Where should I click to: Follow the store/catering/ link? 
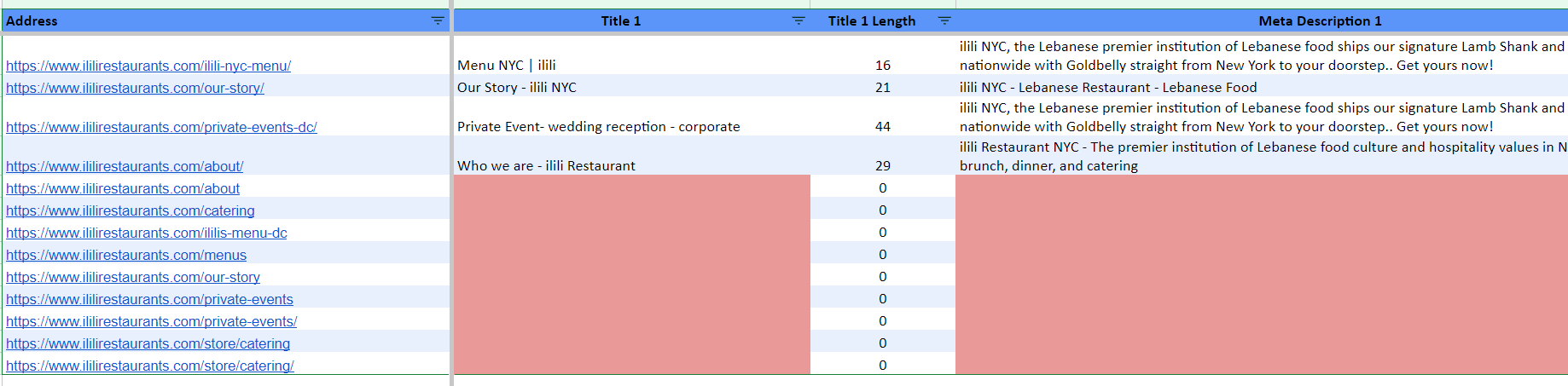pos(150,366)
